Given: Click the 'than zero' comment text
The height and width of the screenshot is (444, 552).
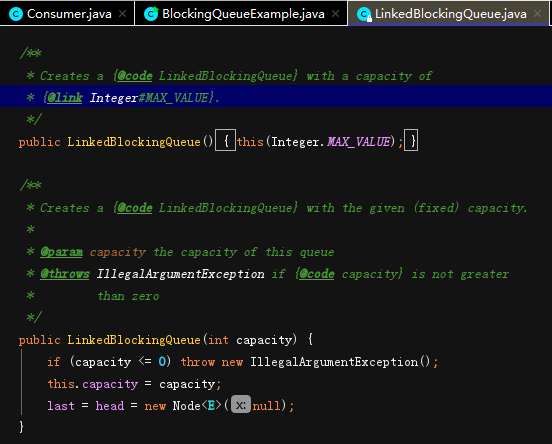Looking at the screenshot, I should click(x=128, y=296).
